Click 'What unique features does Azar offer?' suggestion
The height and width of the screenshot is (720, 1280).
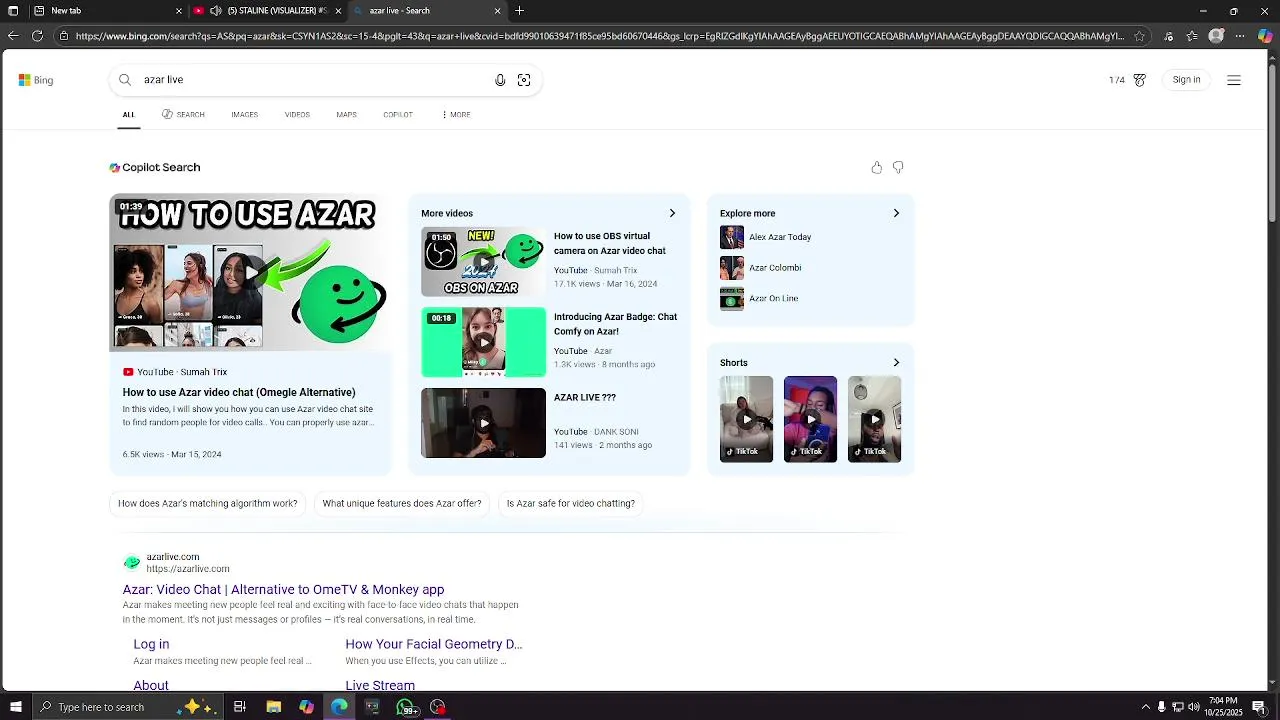click(x=402, y=504)
